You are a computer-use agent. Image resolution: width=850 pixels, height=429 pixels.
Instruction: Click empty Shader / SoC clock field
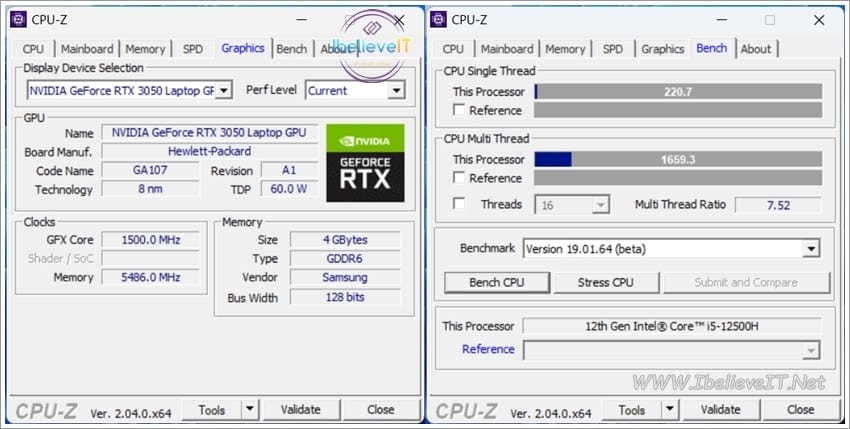(x=150, y=259)
